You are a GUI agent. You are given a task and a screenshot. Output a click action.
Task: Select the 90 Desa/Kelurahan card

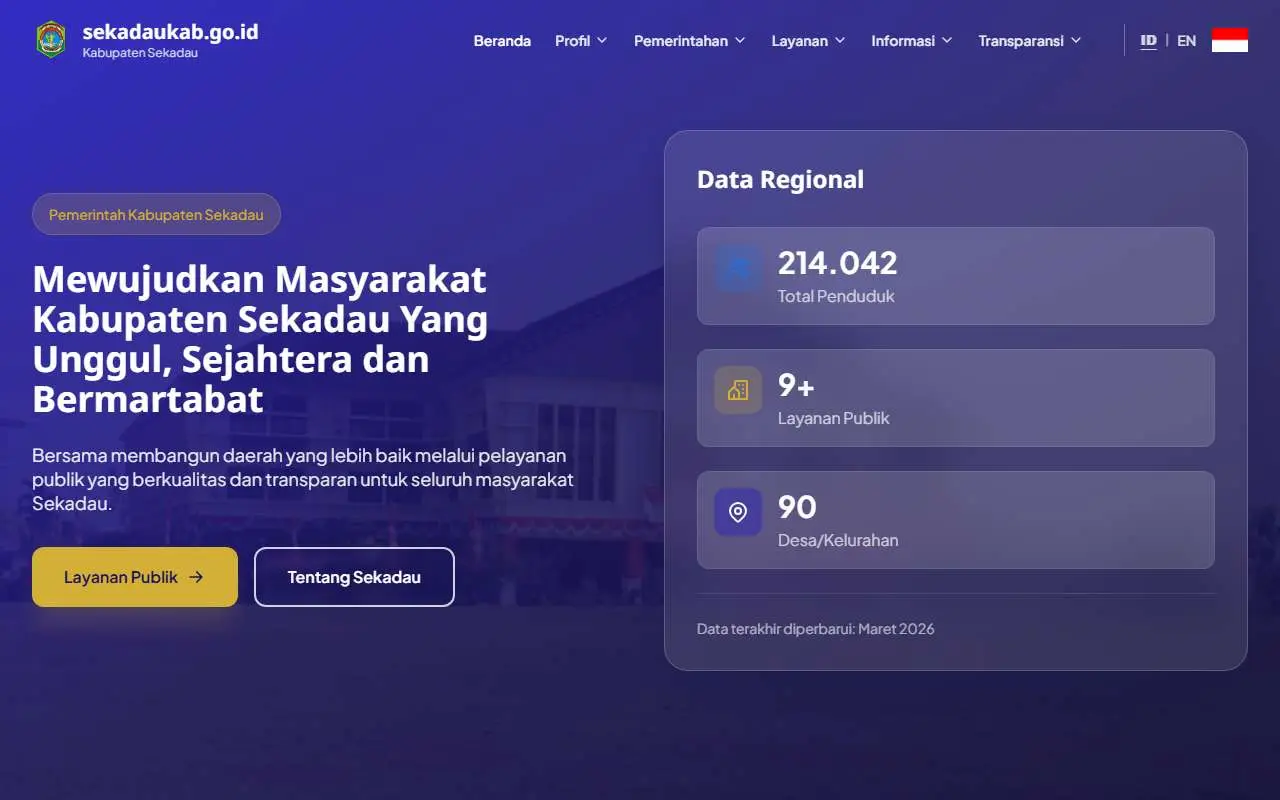956,520
